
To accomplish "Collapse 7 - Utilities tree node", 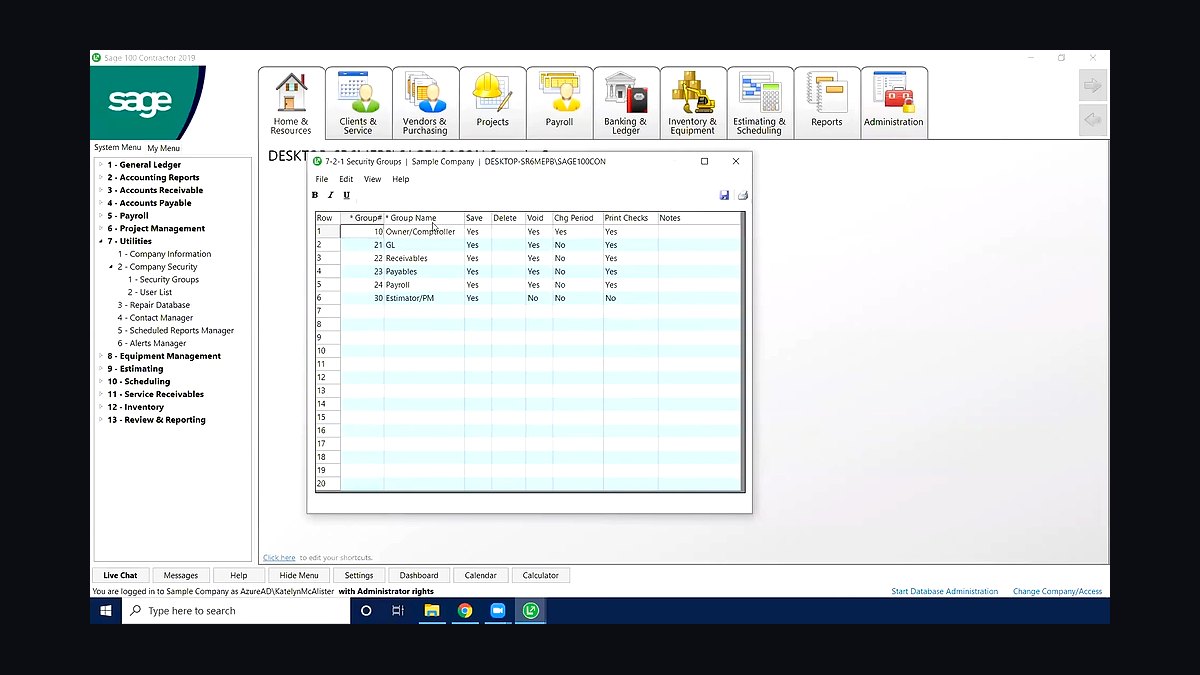I will coord(100,241).
